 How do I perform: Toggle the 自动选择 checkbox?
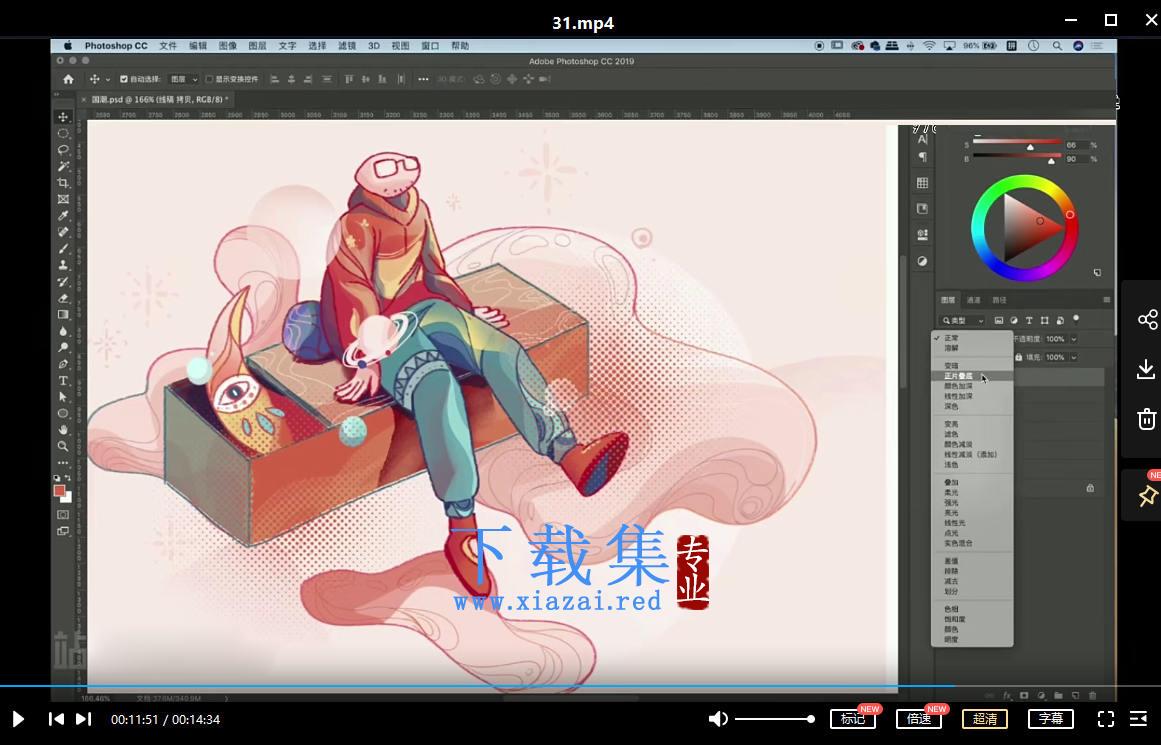point(124,79)
